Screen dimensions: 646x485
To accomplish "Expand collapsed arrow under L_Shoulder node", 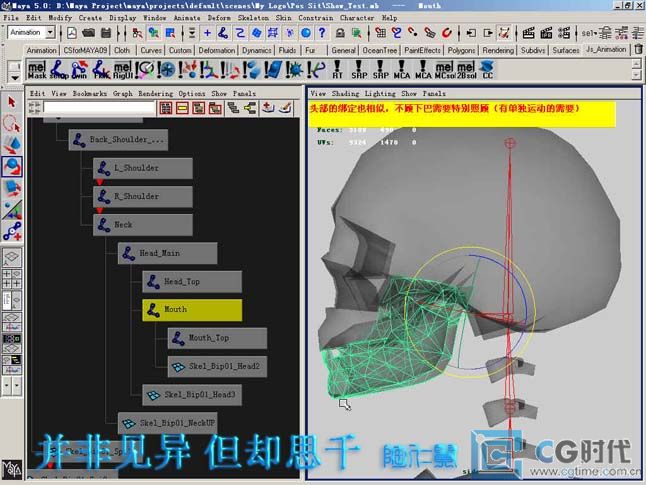I will 99,182.
